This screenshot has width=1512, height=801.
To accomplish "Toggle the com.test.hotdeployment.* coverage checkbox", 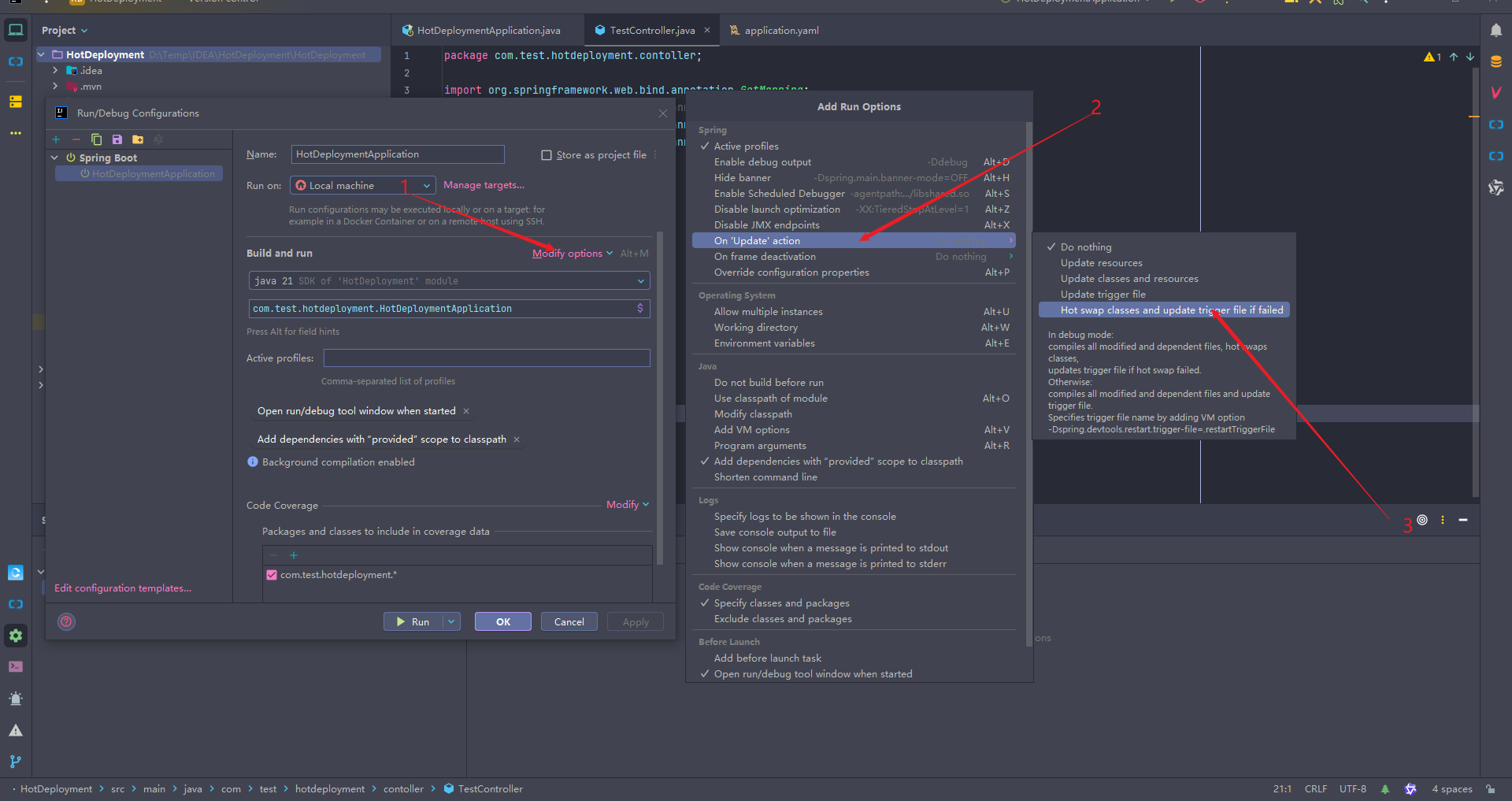I will [272, 575].
